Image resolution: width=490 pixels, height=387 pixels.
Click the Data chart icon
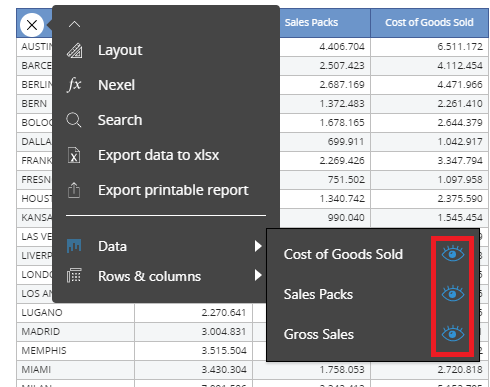pos(74,246)
